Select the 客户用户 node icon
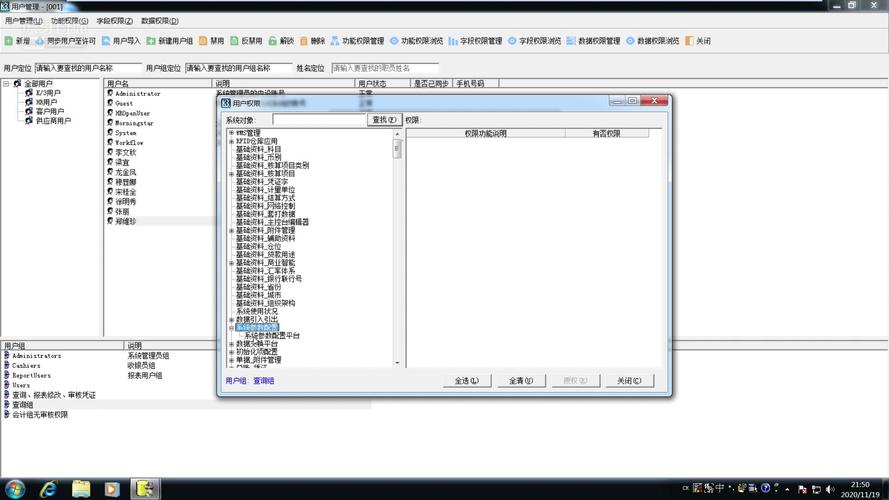889x500 pixels. [x=29, y=111]
